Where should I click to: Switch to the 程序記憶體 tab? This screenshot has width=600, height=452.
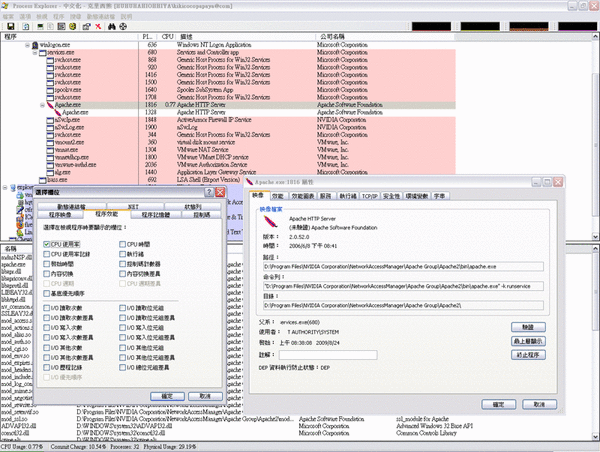click(x=155, y=215)
